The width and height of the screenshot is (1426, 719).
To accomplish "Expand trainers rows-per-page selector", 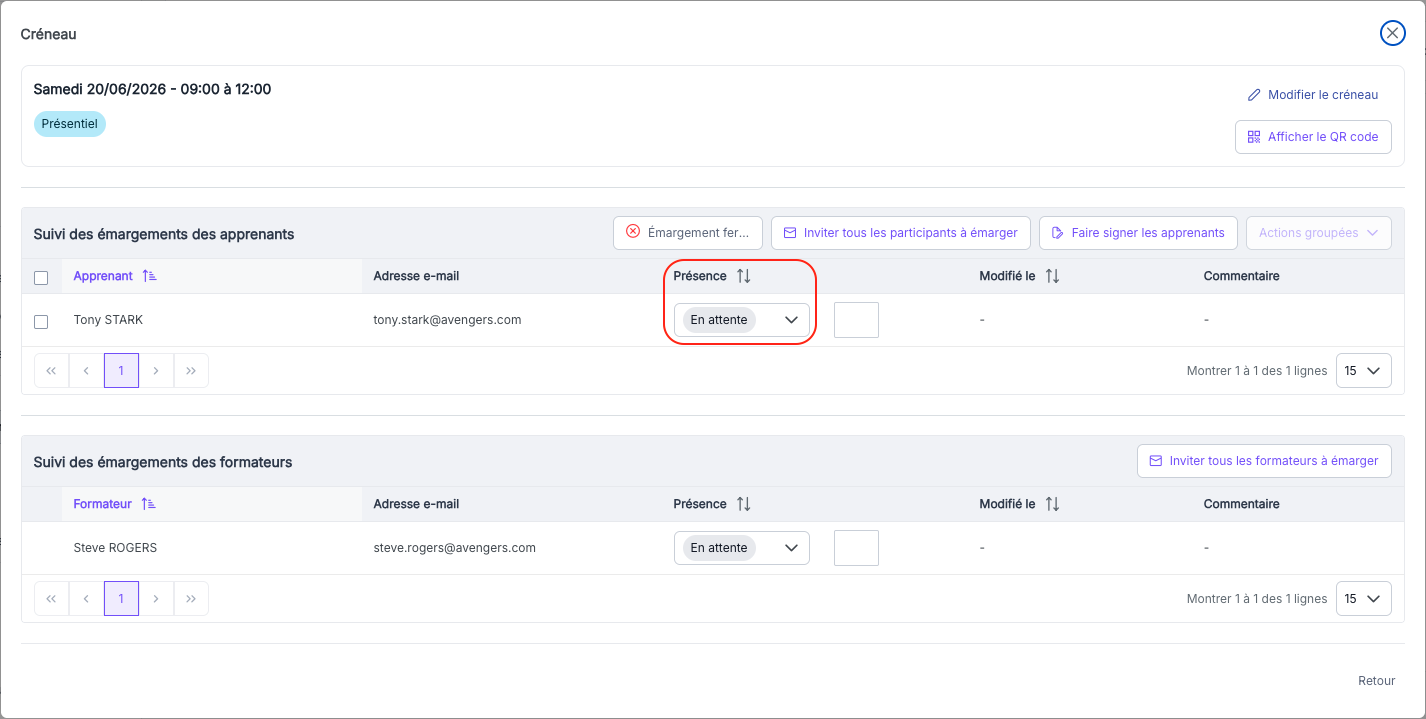I will (1363, 599).
